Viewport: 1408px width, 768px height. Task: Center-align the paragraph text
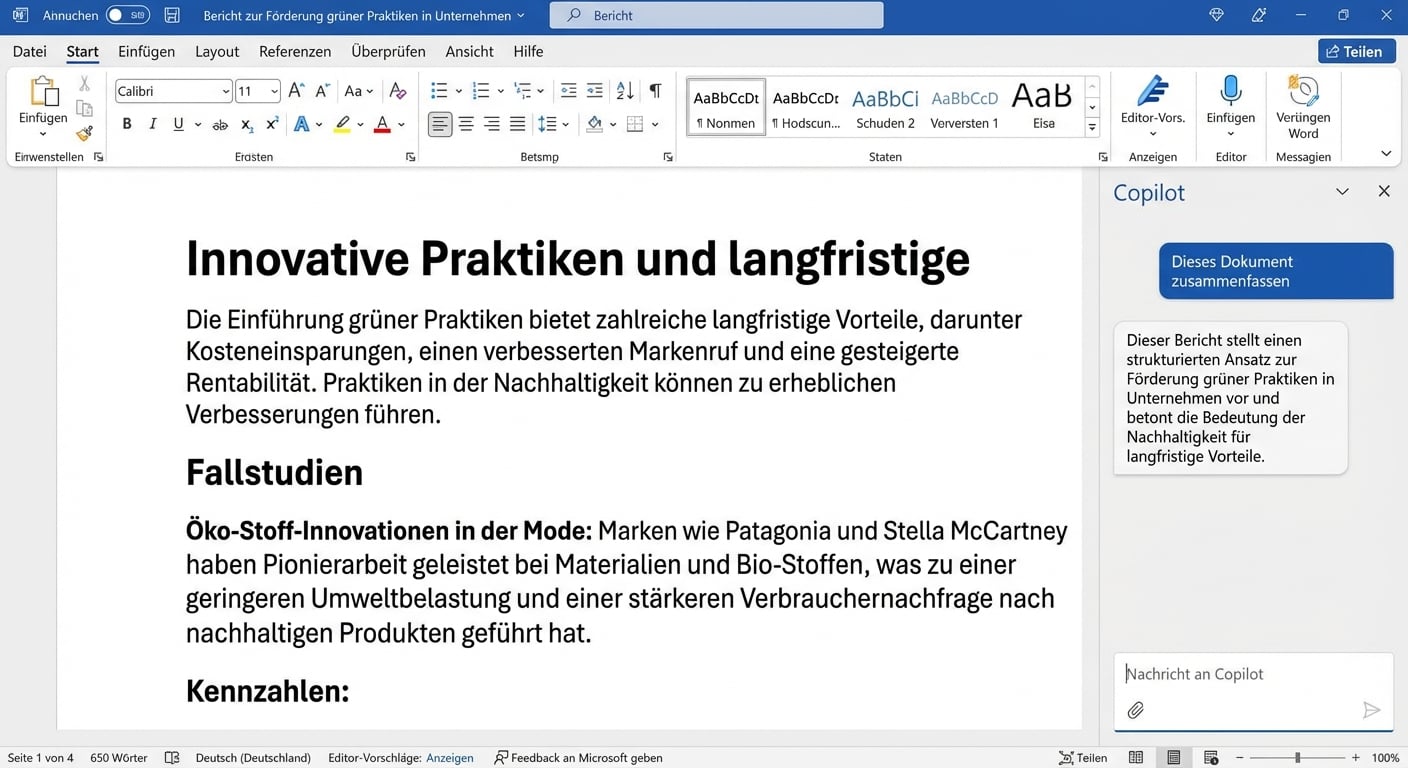coord(466,123)
